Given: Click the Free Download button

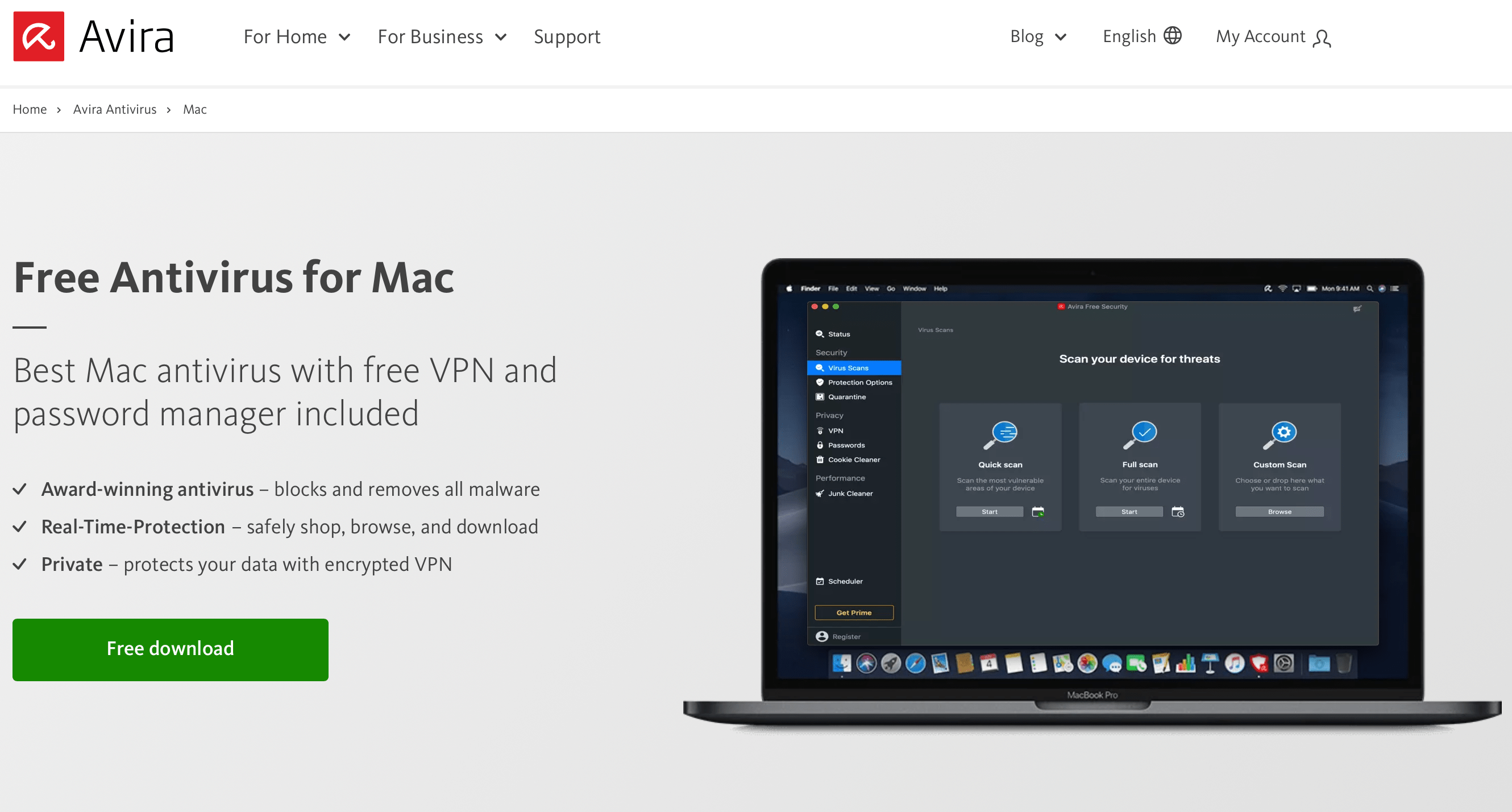Looking at the screenshot, I should point(170,648).
